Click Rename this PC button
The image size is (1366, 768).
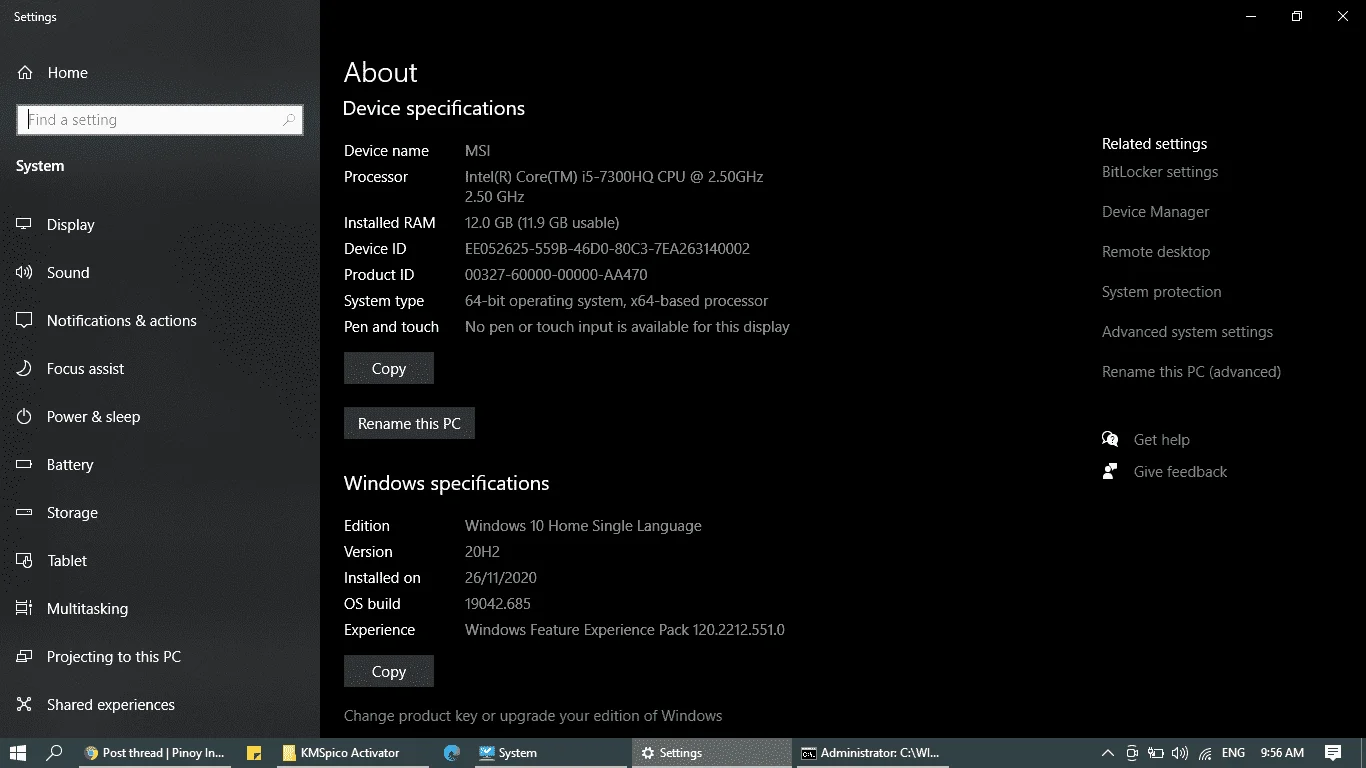[x=409, y=423]
